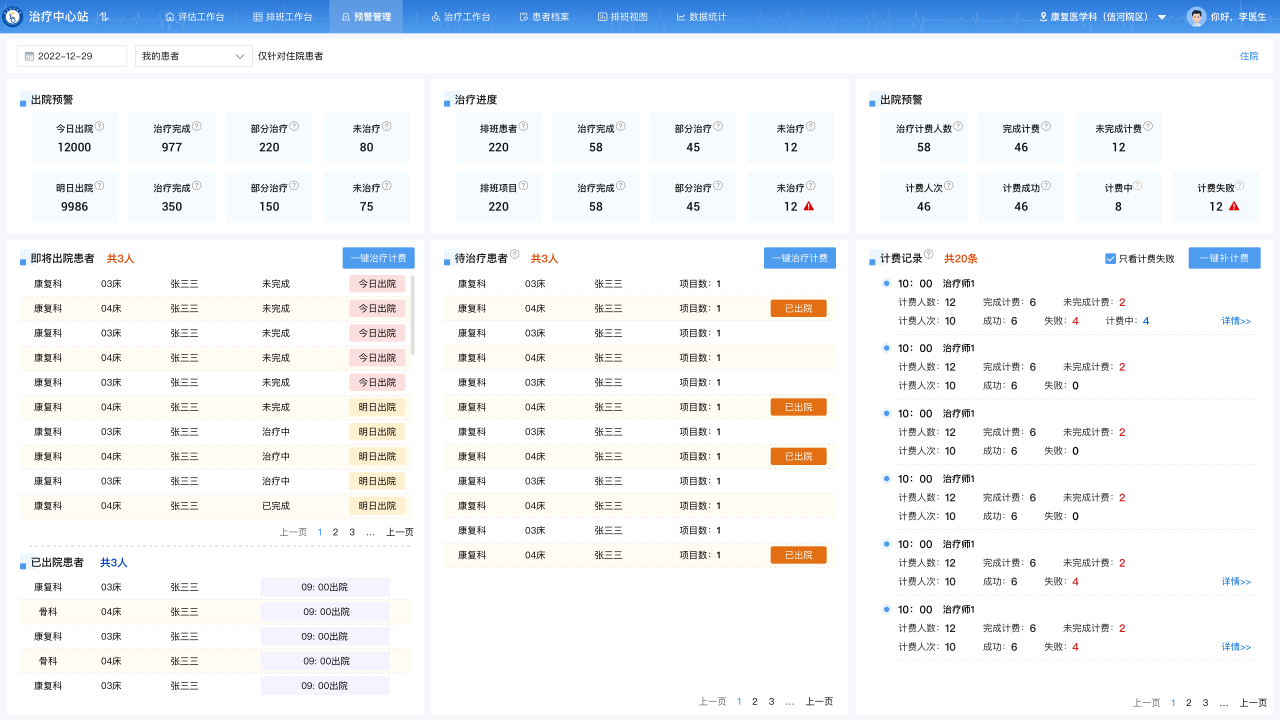Image resolution: width=1280 pixels, height=720 pixels.
Task: Click the help icon next to 计费成功
Action: click(1047, 186)
